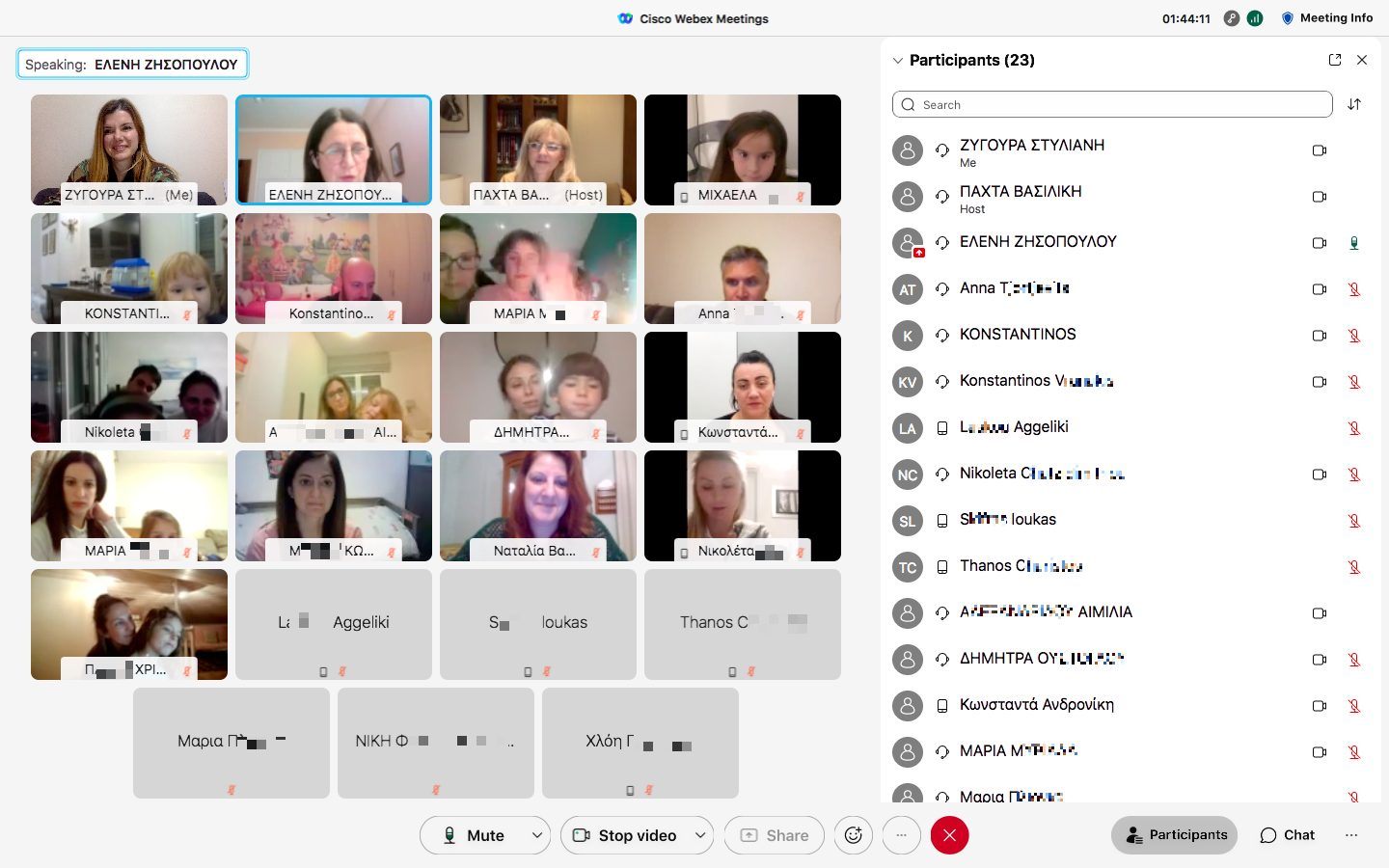Click camera icon next to ΠΑΧΤΑ ΒΑΣΙΛΙΚΗ
Image resolution: width=1389 pixels, height=868 pixels.
coord(1320,197)
